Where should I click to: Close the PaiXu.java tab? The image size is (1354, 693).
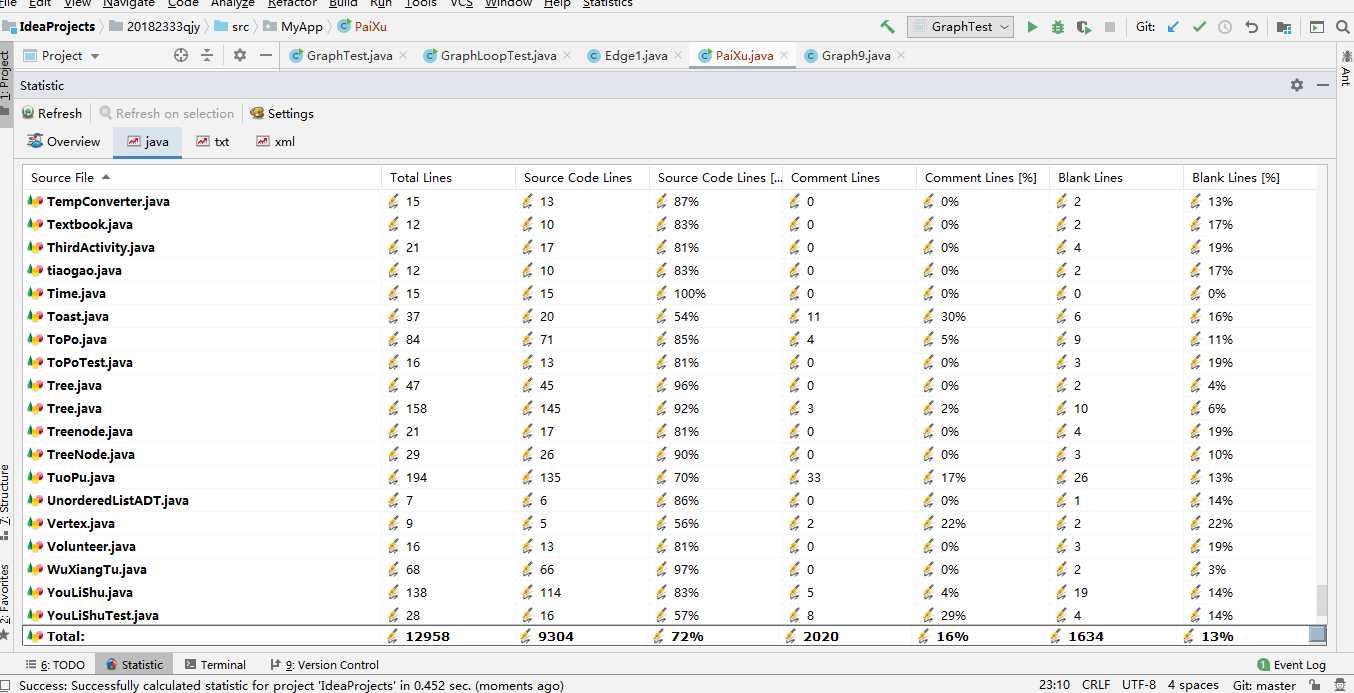click(x=784, y=55)
